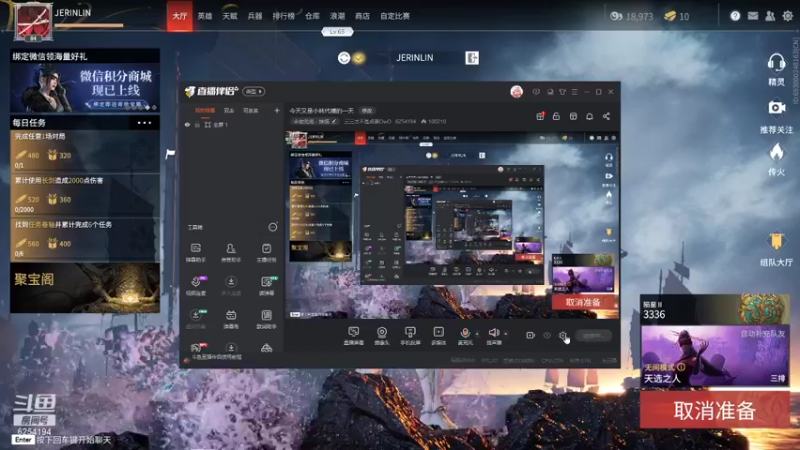
Task: Select the 天选之人 game mode card
Action: click(x=715, y=356)
